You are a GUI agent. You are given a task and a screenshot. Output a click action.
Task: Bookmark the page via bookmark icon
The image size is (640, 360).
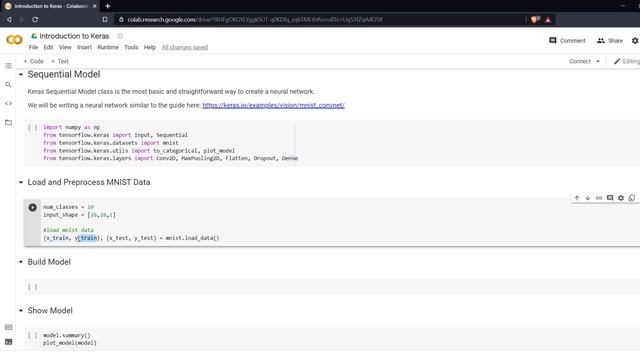pos(105,19)
